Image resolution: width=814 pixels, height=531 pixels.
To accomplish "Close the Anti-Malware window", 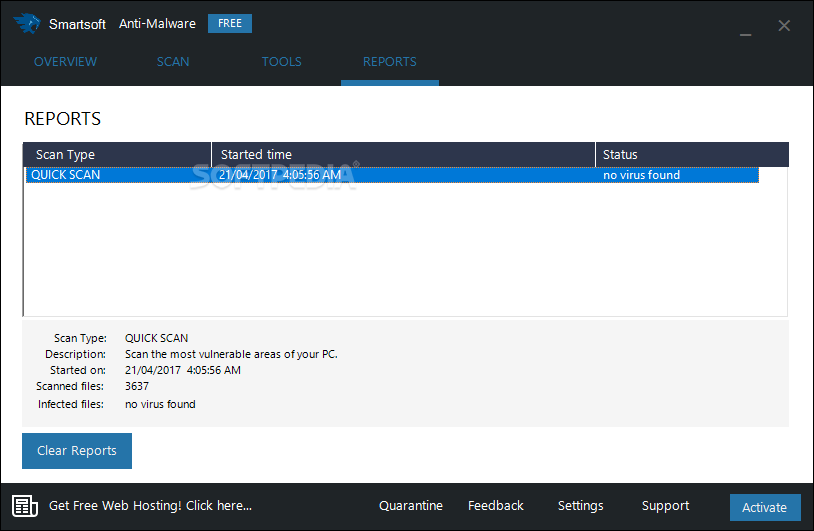I will click(x=784, y=25).
